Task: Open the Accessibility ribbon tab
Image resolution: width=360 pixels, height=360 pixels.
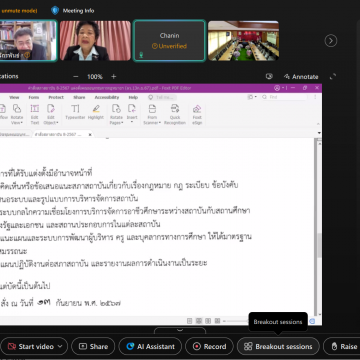Action: pos(107,97)
